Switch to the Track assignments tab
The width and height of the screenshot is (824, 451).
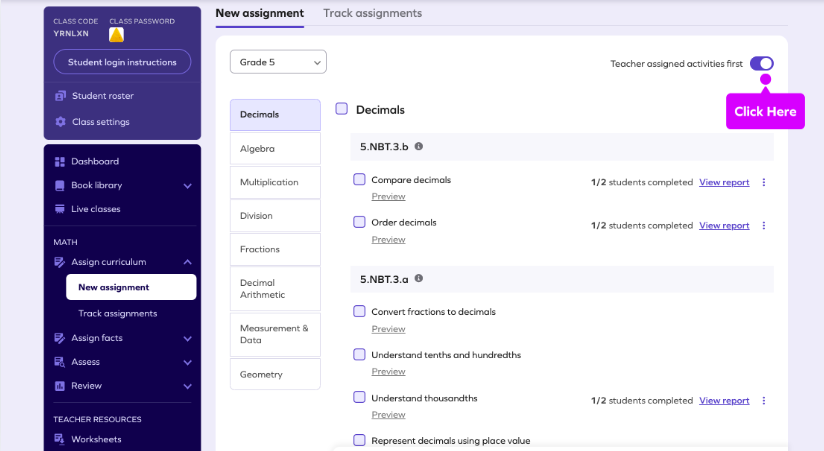(372, 13)
